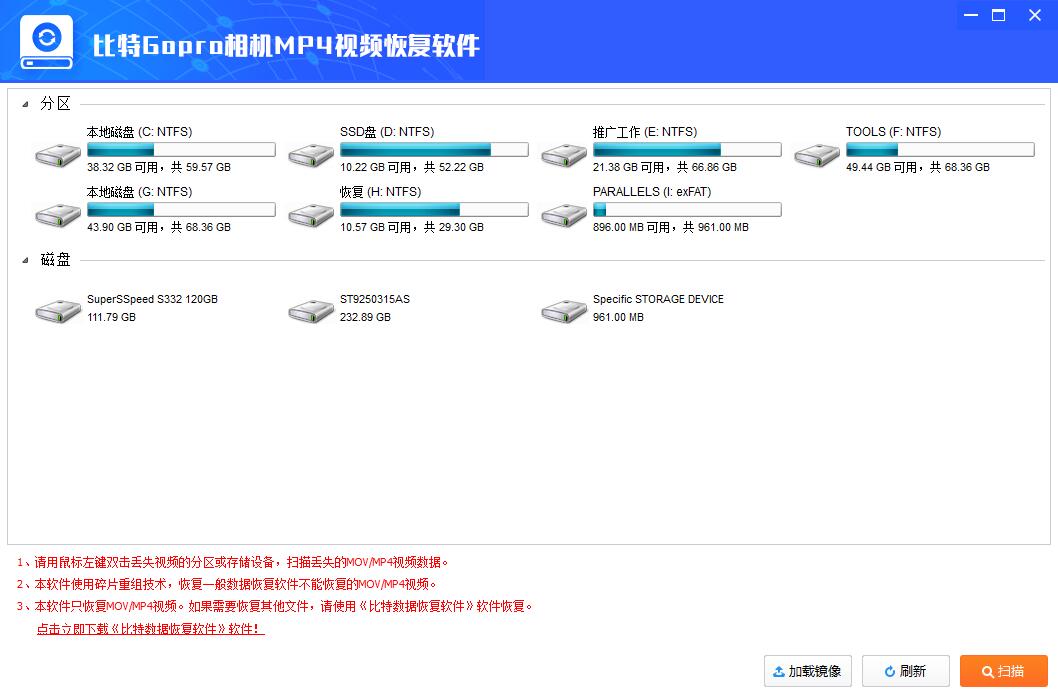Click the PARALLELS I: drive usage bar
The height and width of the screenshot is (696, 1058).
687,210
